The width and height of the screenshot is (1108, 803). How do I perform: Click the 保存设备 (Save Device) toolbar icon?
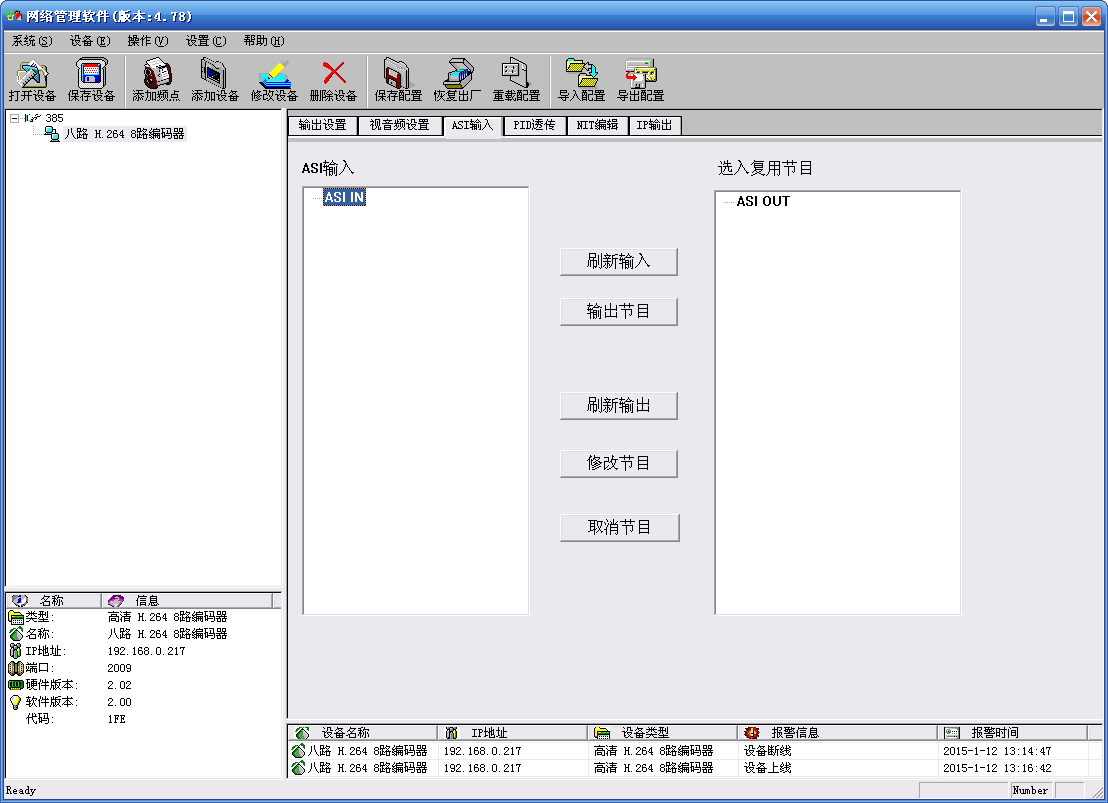click(91, 75)
